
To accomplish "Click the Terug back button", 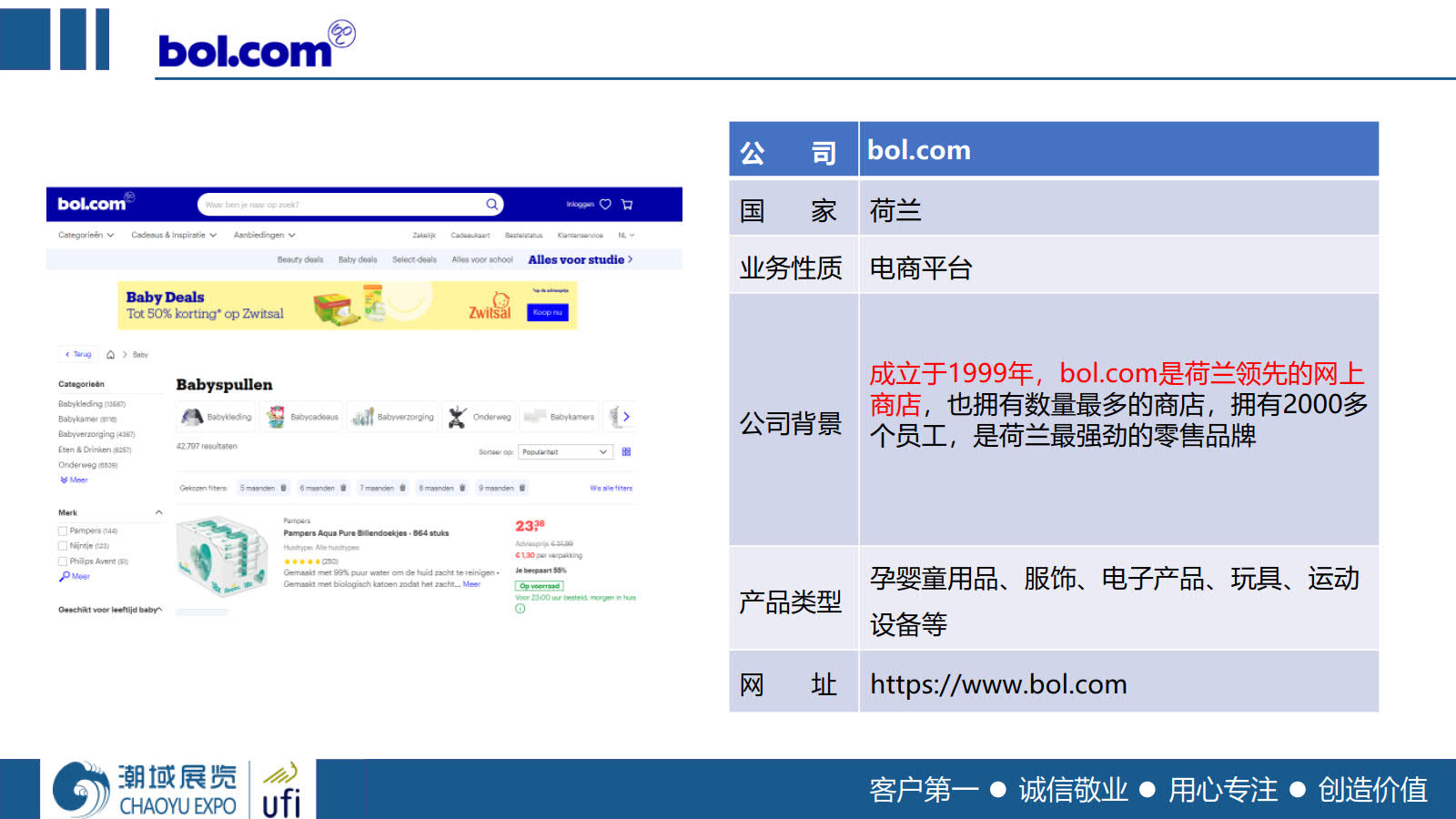I will coord(78,354).
